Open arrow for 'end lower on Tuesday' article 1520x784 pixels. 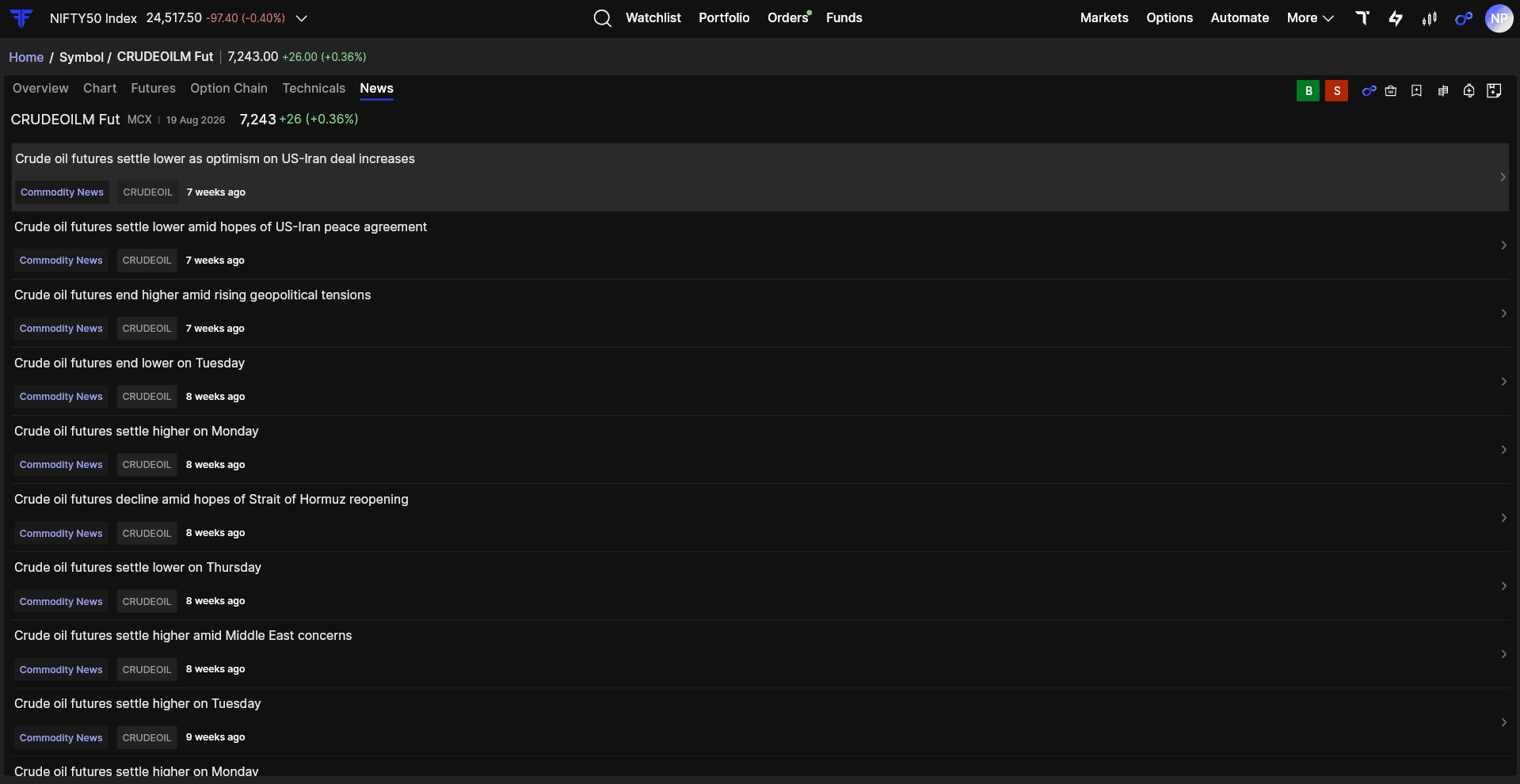coord(1503,382)
